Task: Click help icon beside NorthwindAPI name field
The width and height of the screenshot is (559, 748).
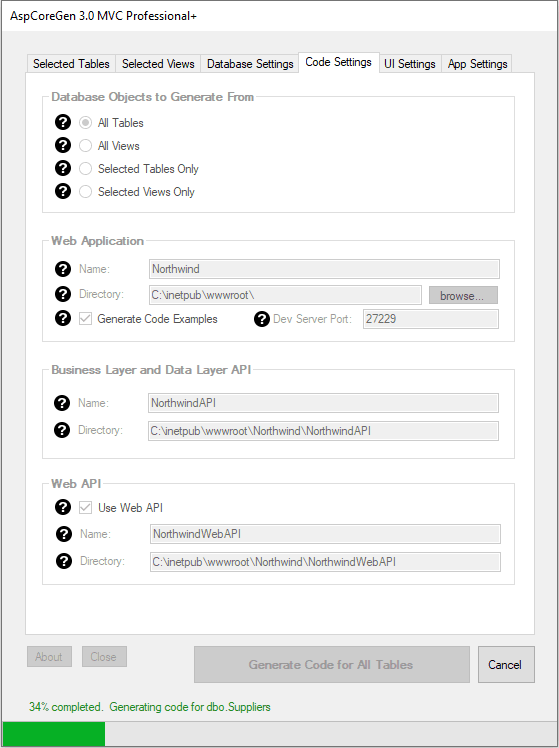Action: [x=62, y=403]
